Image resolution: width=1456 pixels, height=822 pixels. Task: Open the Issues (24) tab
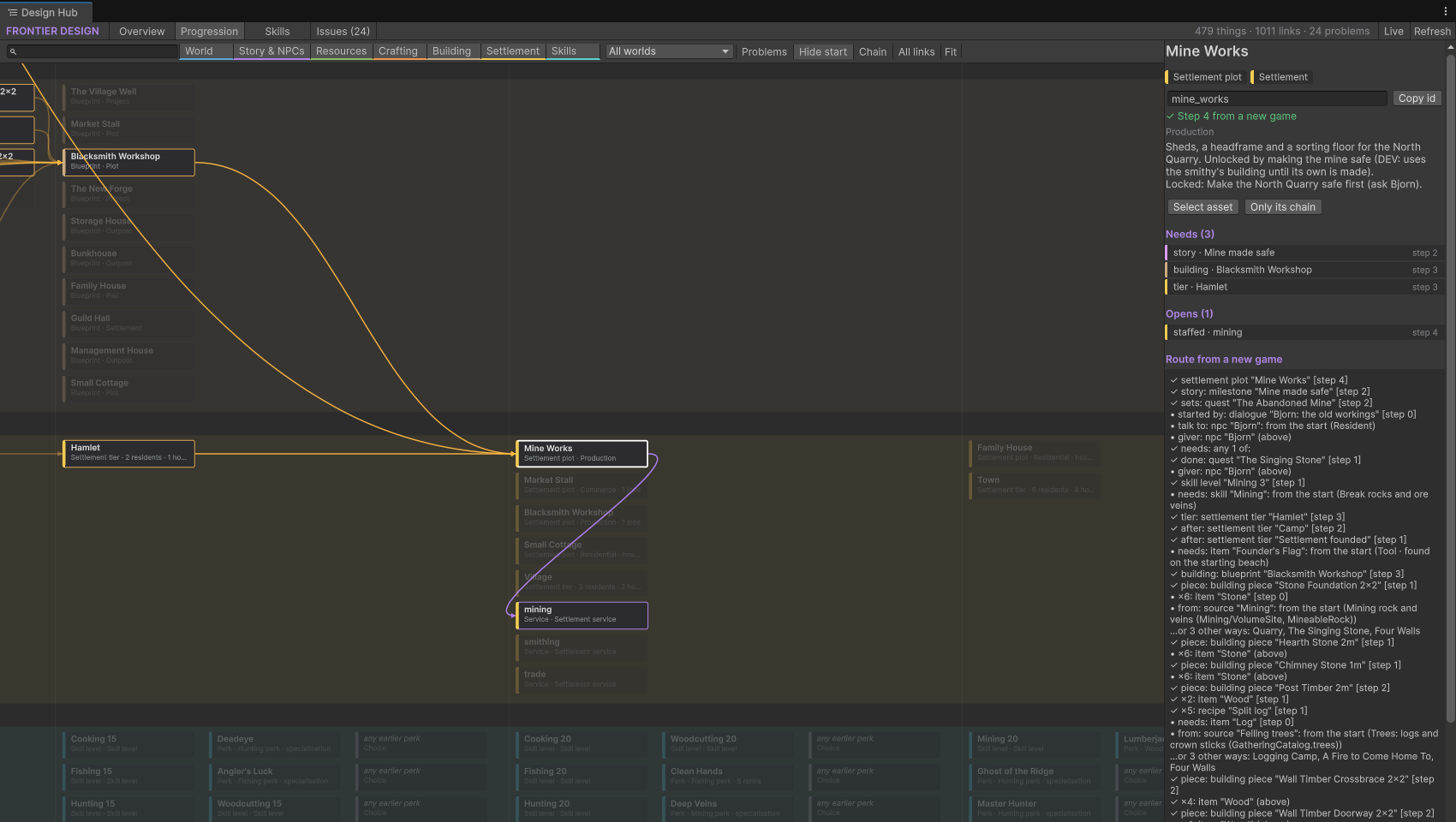343,32
